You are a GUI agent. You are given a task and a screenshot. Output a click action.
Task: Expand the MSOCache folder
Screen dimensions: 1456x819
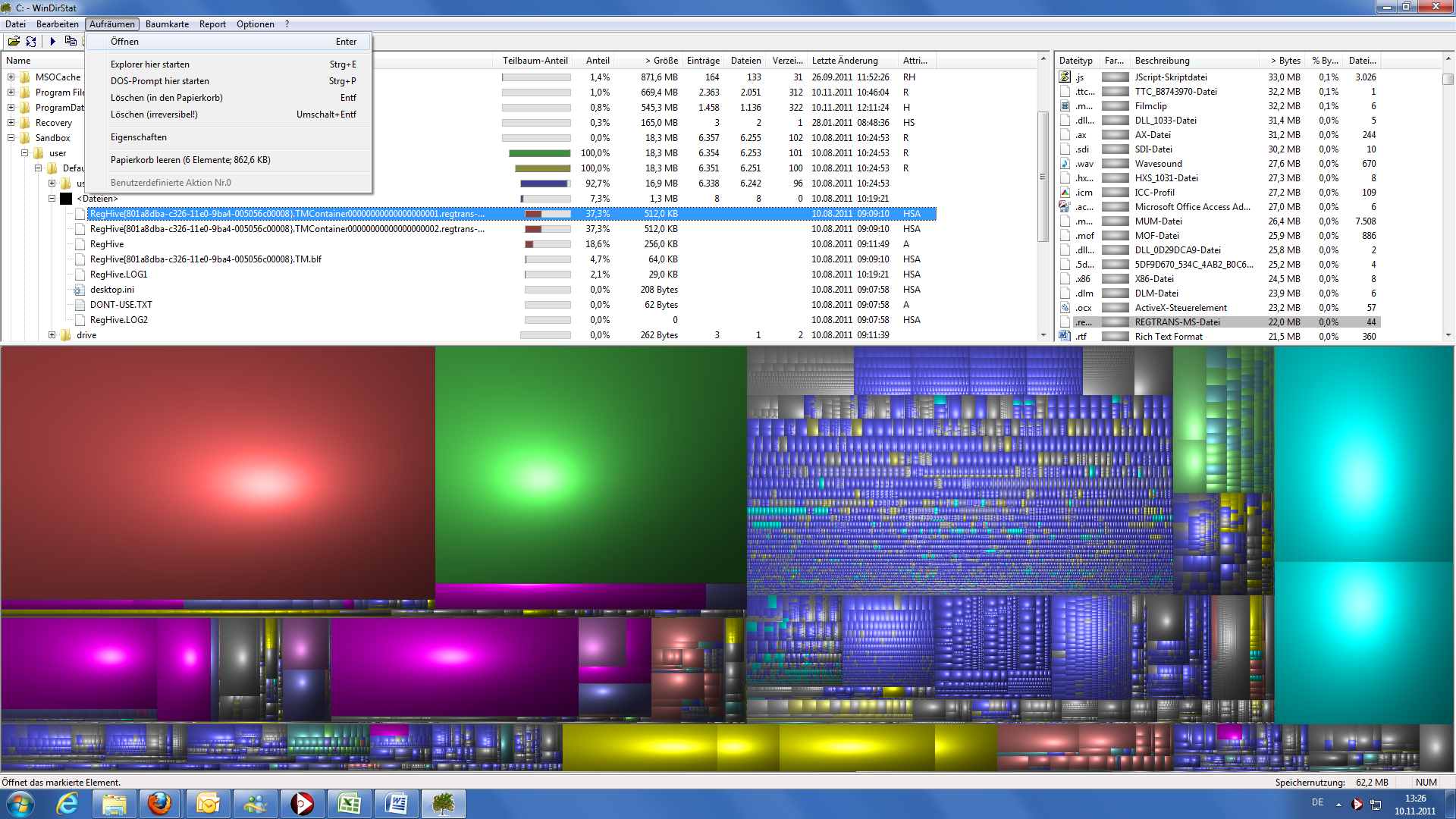tap(11, 77)
